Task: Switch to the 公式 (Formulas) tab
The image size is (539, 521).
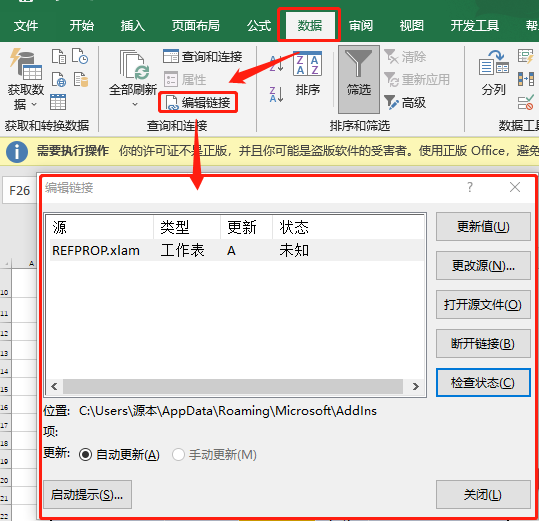Action: pyautogui.click(x=259, y=26)
